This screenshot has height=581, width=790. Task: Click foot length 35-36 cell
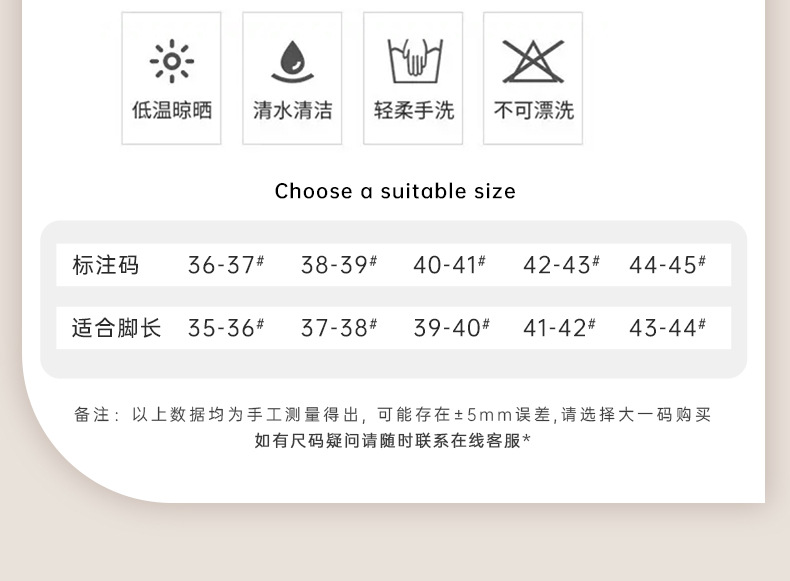click(225, 328)
